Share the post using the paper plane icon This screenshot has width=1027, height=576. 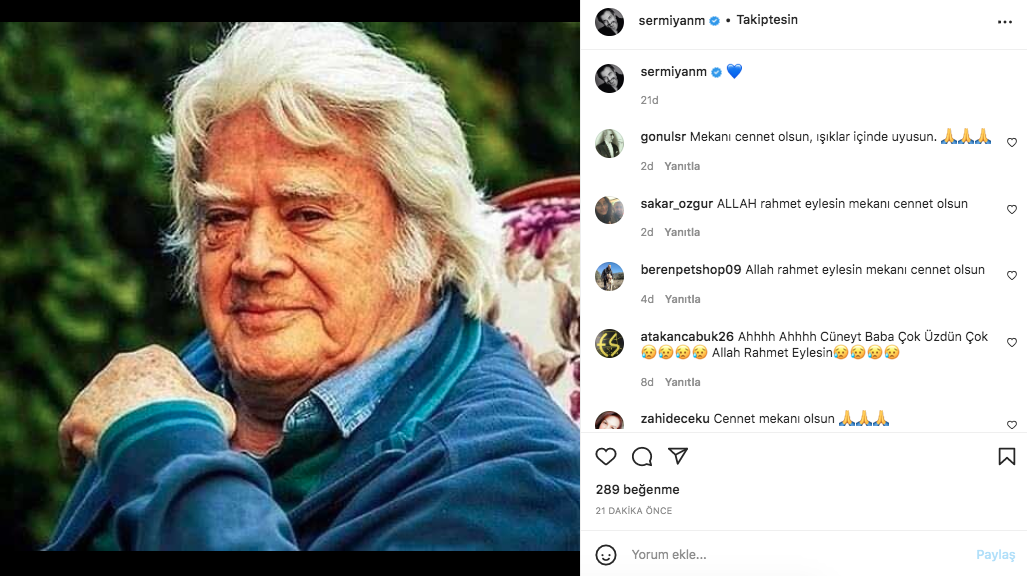[678, 456]
